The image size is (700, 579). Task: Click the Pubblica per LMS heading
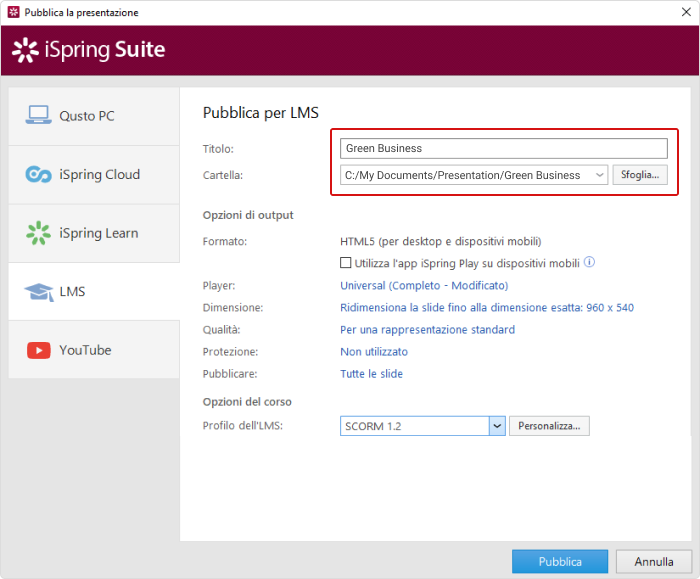261,113
